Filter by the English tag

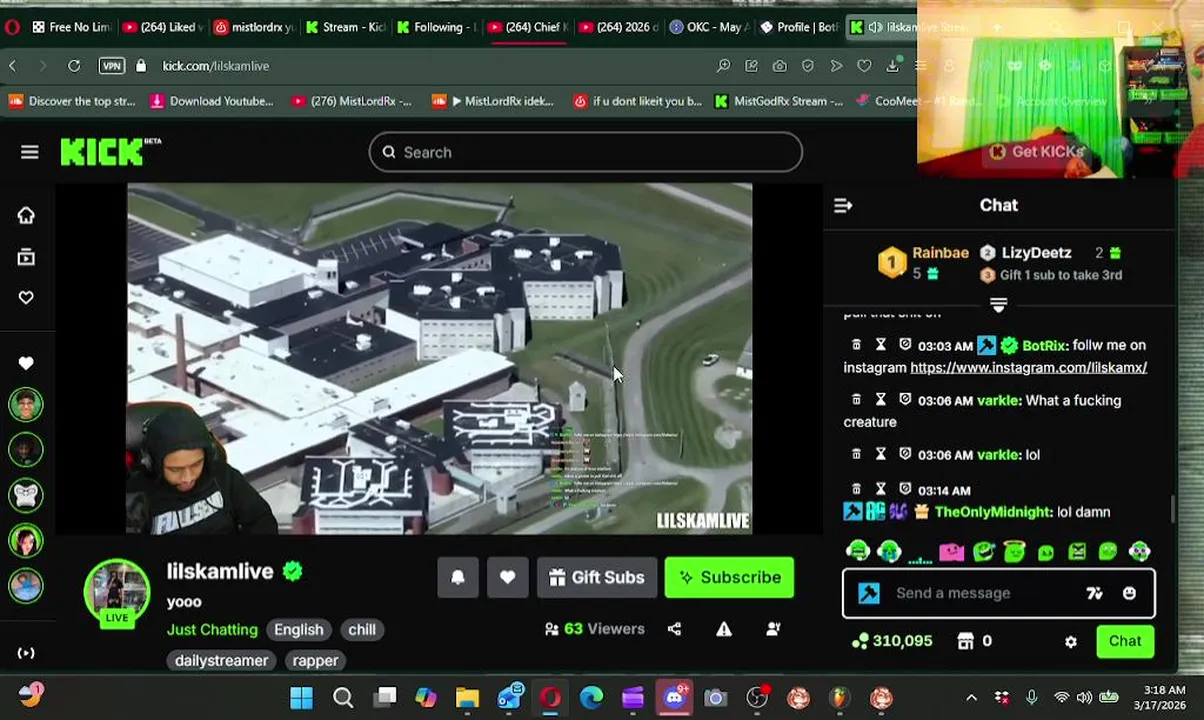(x=299, y=630)
